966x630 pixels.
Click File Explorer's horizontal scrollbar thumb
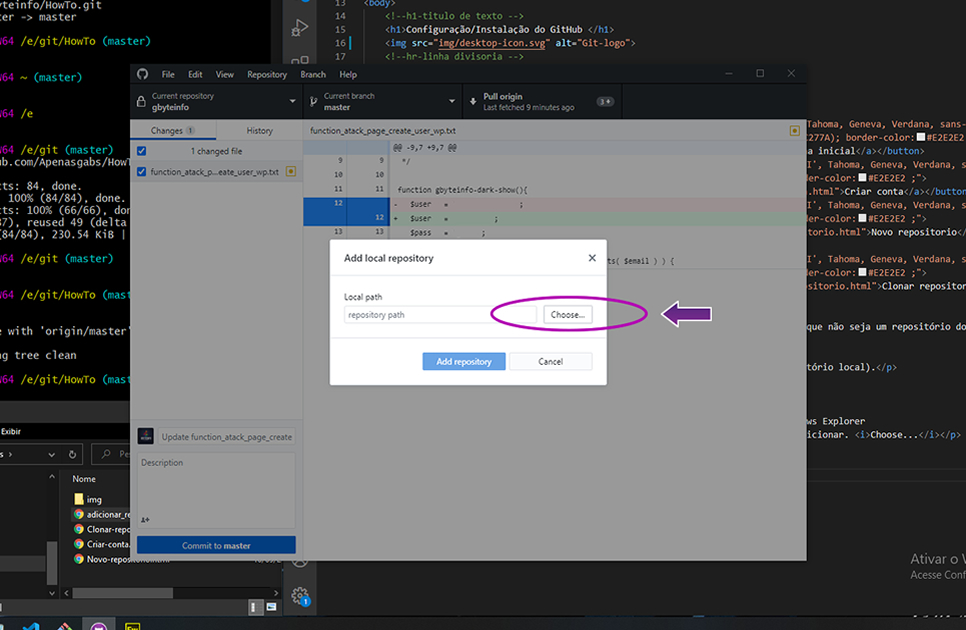123,593
